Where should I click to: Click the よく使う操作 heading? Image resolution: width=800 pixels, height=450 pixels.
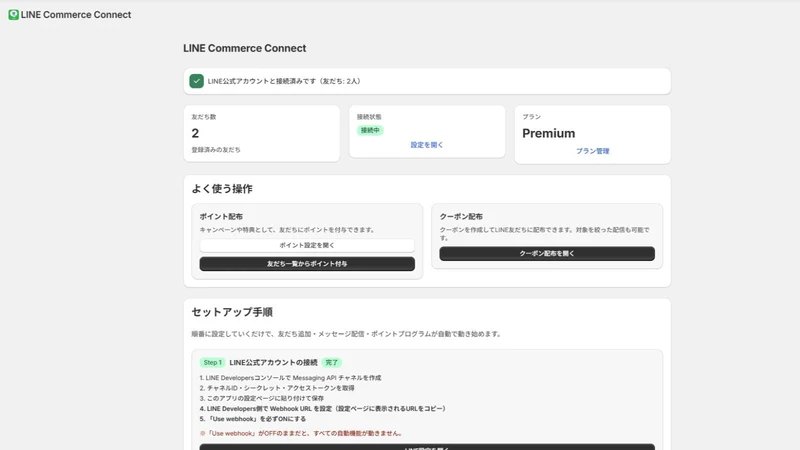222,189
